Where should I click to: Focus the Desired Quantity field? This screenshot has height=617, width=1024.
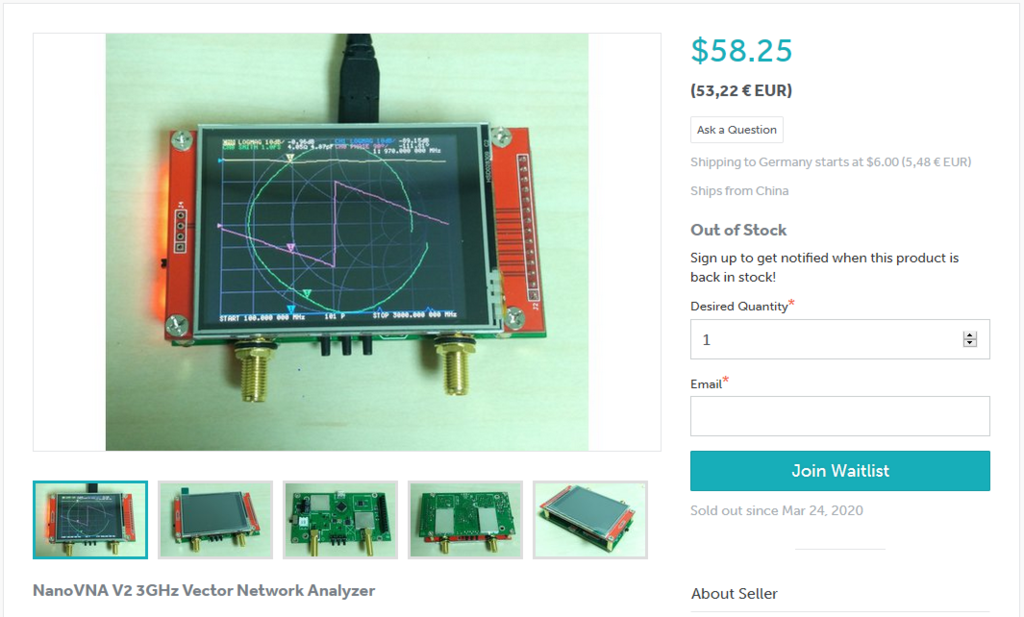click(x=840, y=340)
